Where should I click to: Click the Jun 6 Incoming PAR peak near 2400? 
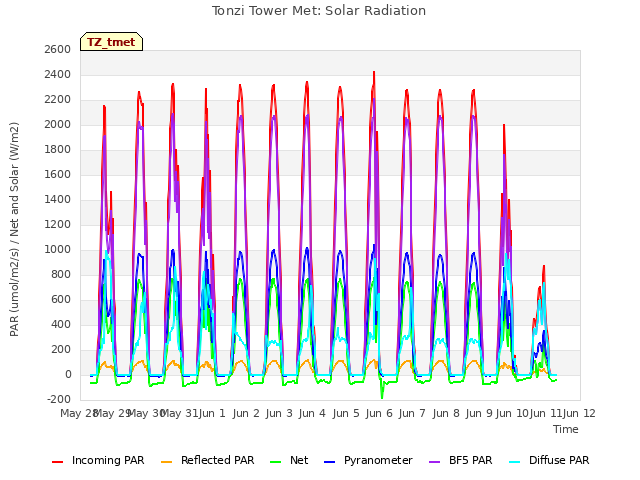[374, 73]
